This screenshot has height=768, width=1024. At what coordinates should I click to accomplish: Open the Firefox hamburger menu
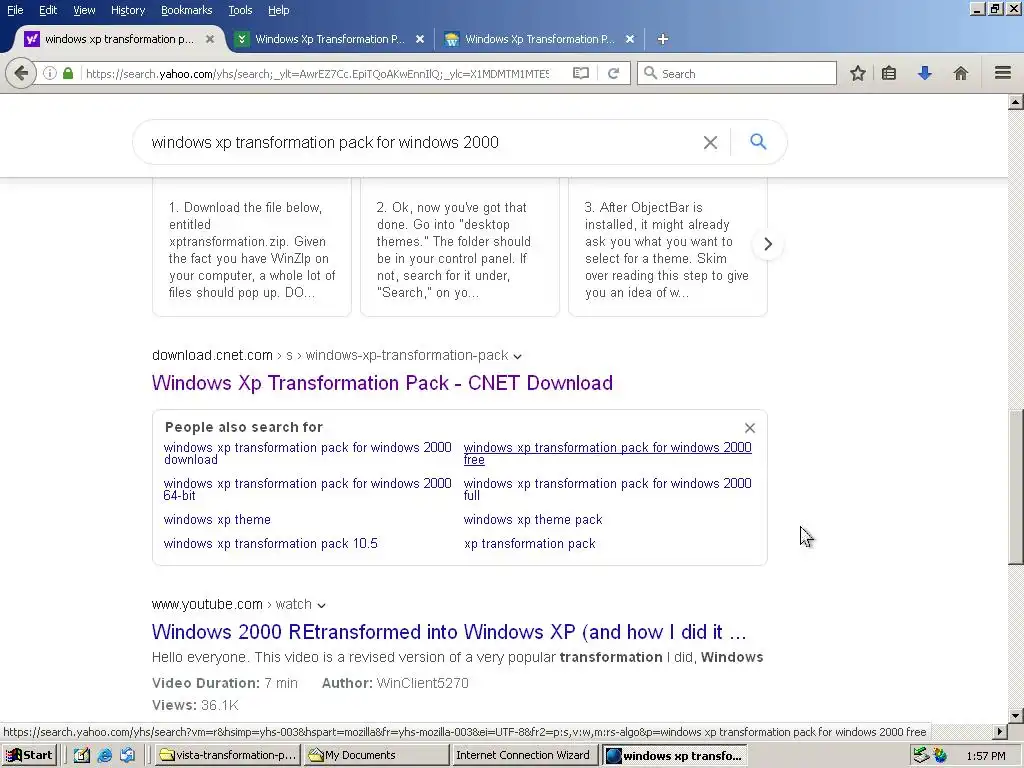[1002, 73]
